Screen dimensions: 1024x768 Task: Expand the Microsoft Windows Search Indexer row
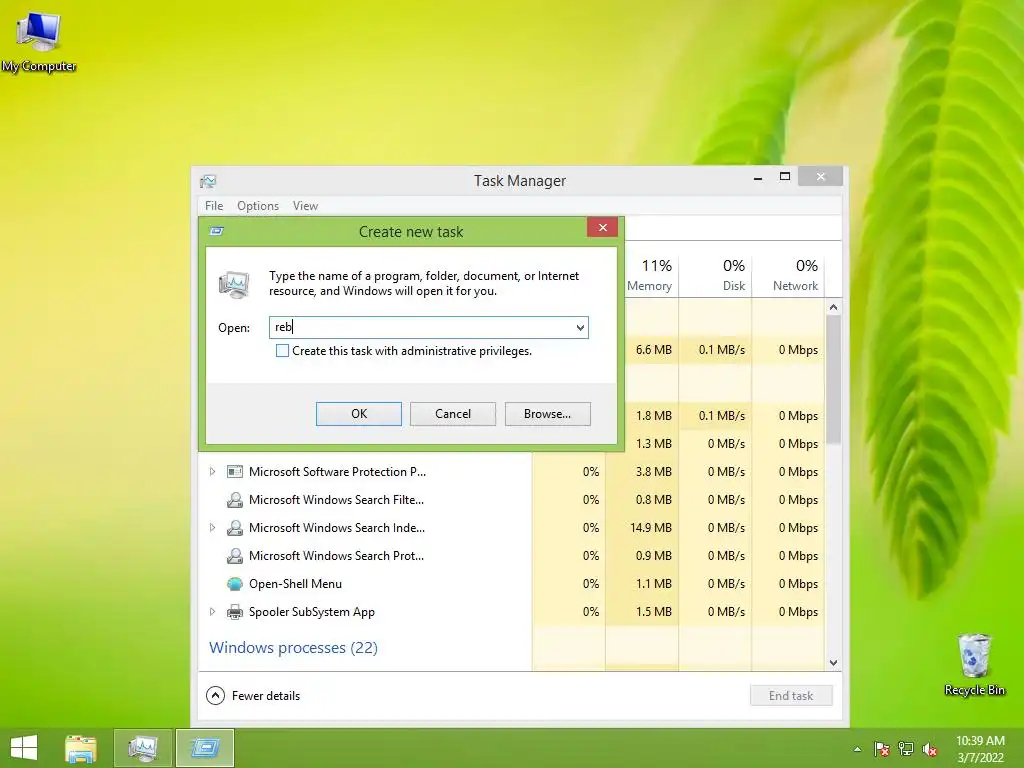[x=212, y=528]
